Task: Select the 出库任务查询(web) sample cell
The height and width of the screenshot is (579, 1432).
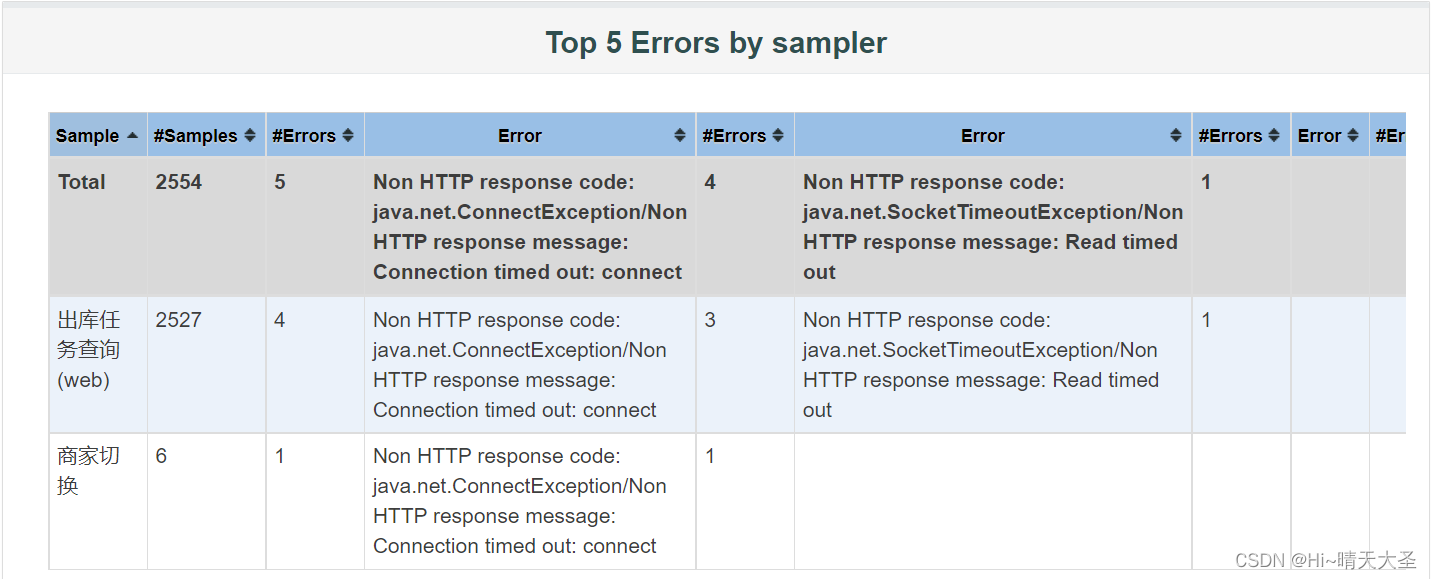Action: pos(89,350)
